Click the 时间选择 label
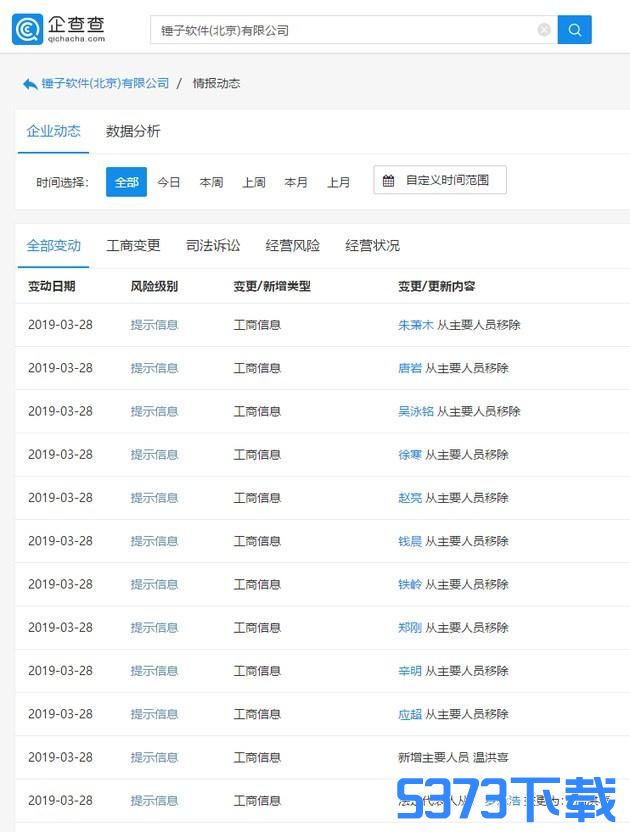 pos(62,183)
